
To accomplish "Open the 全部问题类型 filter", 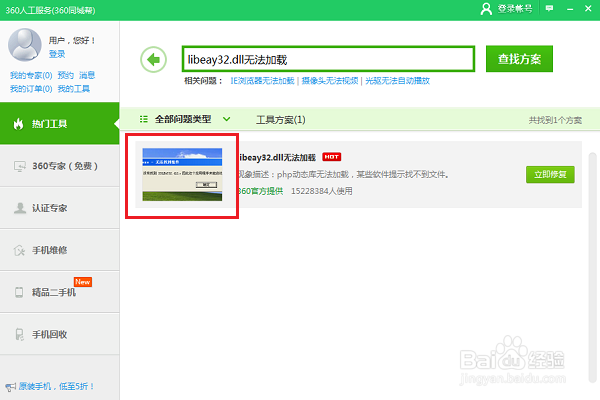I will click(185, 119).
